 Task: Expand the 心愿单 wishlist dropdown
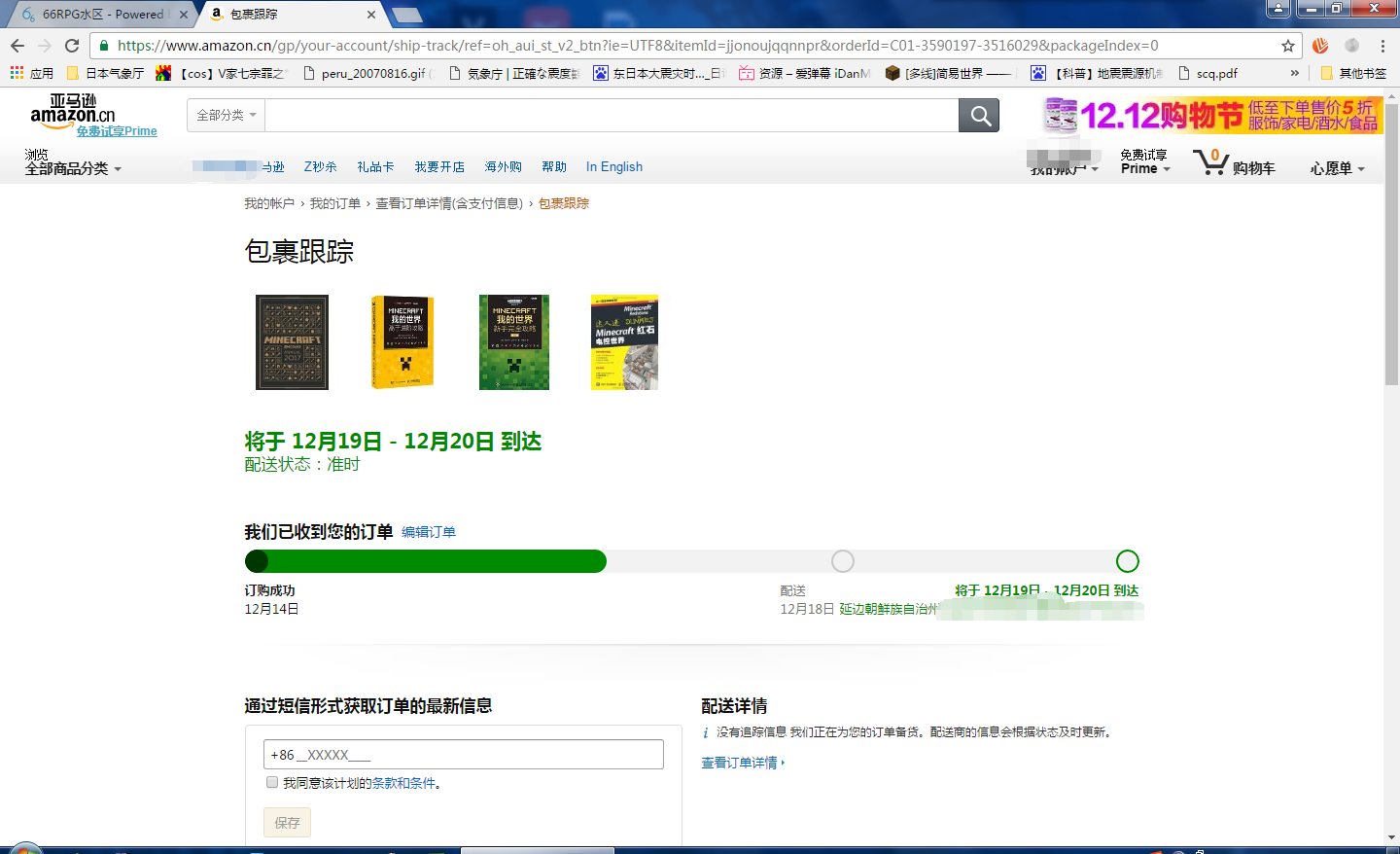(x=1337, y=168)
